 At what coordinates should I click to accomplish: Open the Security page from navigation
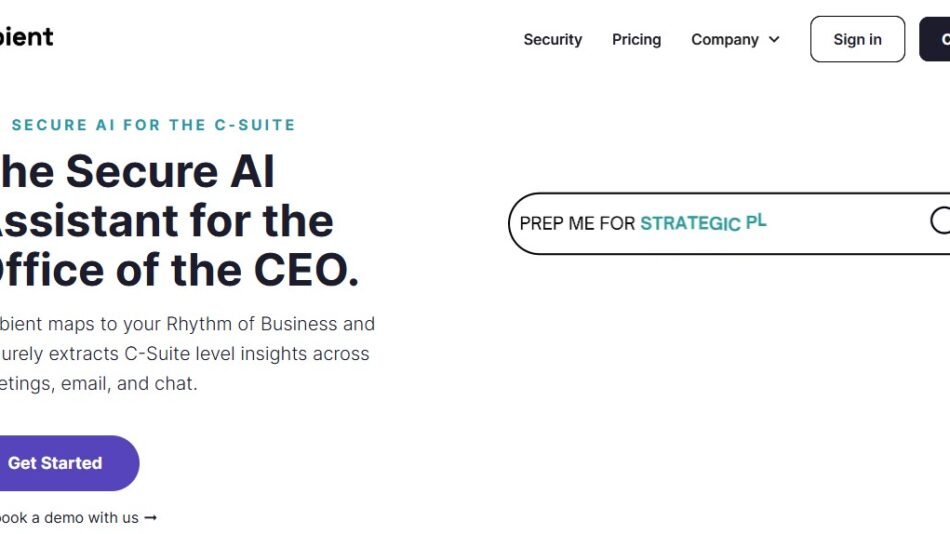552,40
